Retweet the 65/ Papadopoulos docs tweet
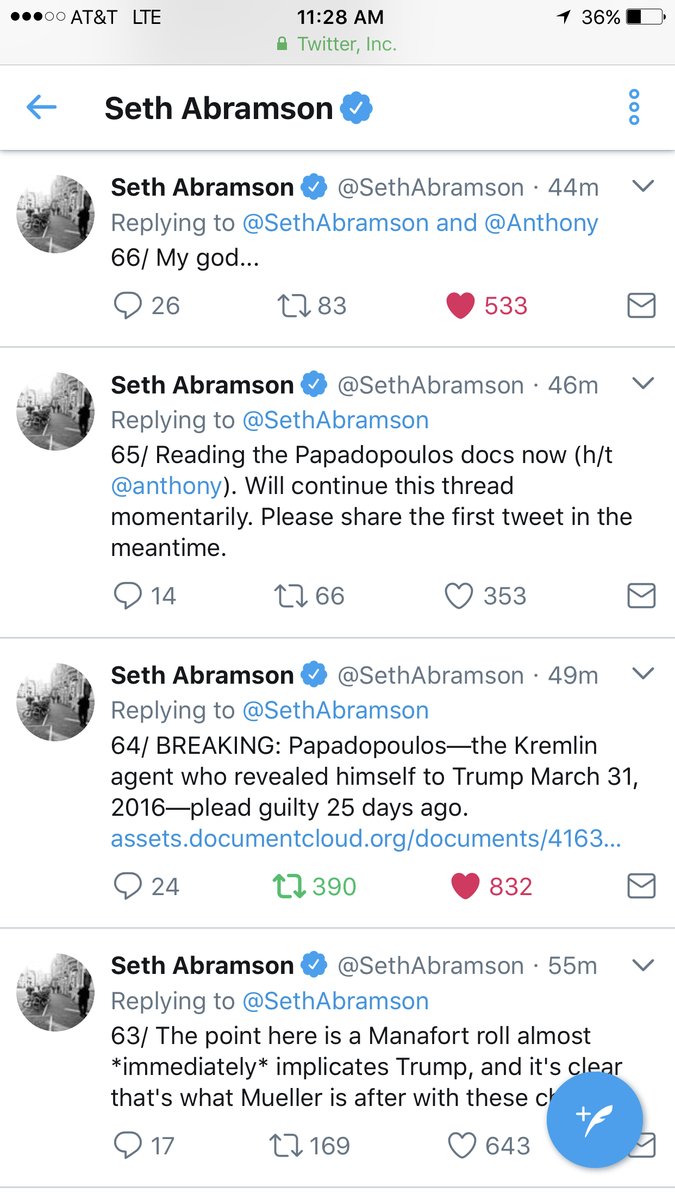The width and height of the screenshot is (675, 1200). point(290,596)
